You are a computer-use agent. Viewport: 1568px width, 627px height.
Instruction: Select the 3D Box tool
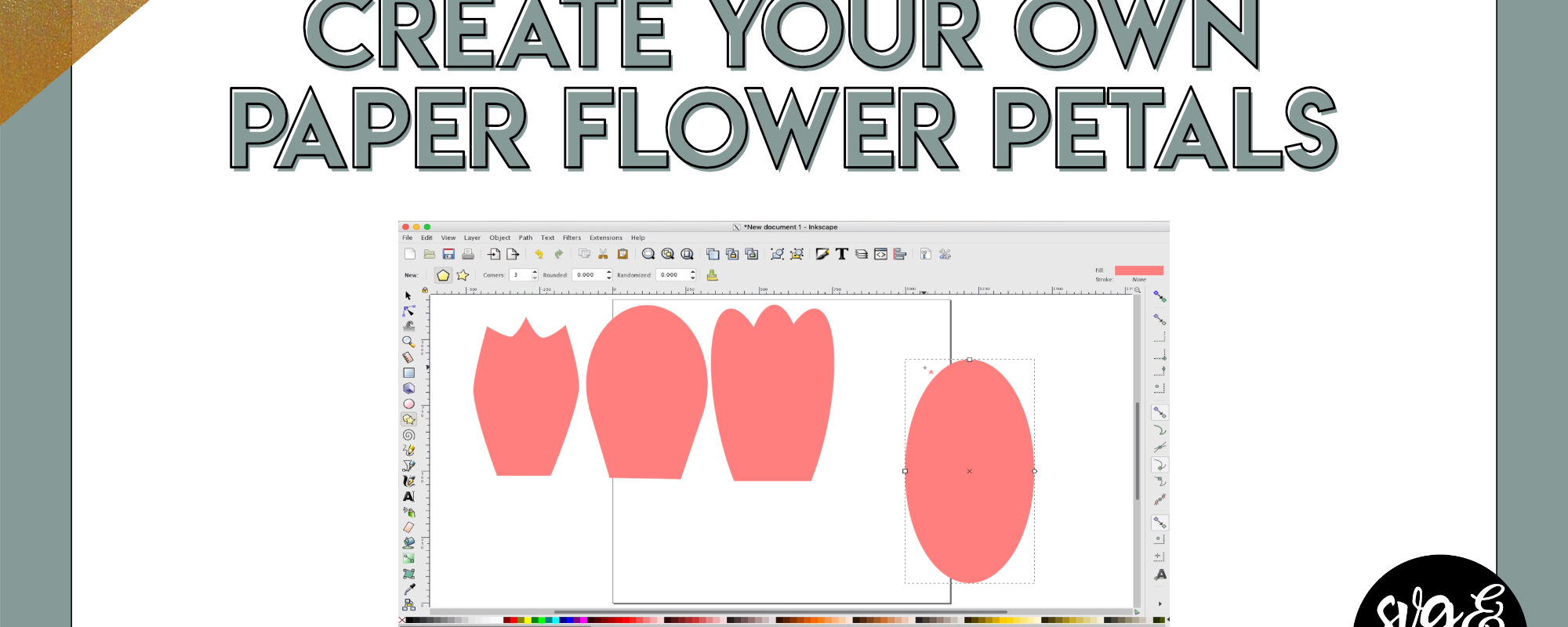click(408, 388)
